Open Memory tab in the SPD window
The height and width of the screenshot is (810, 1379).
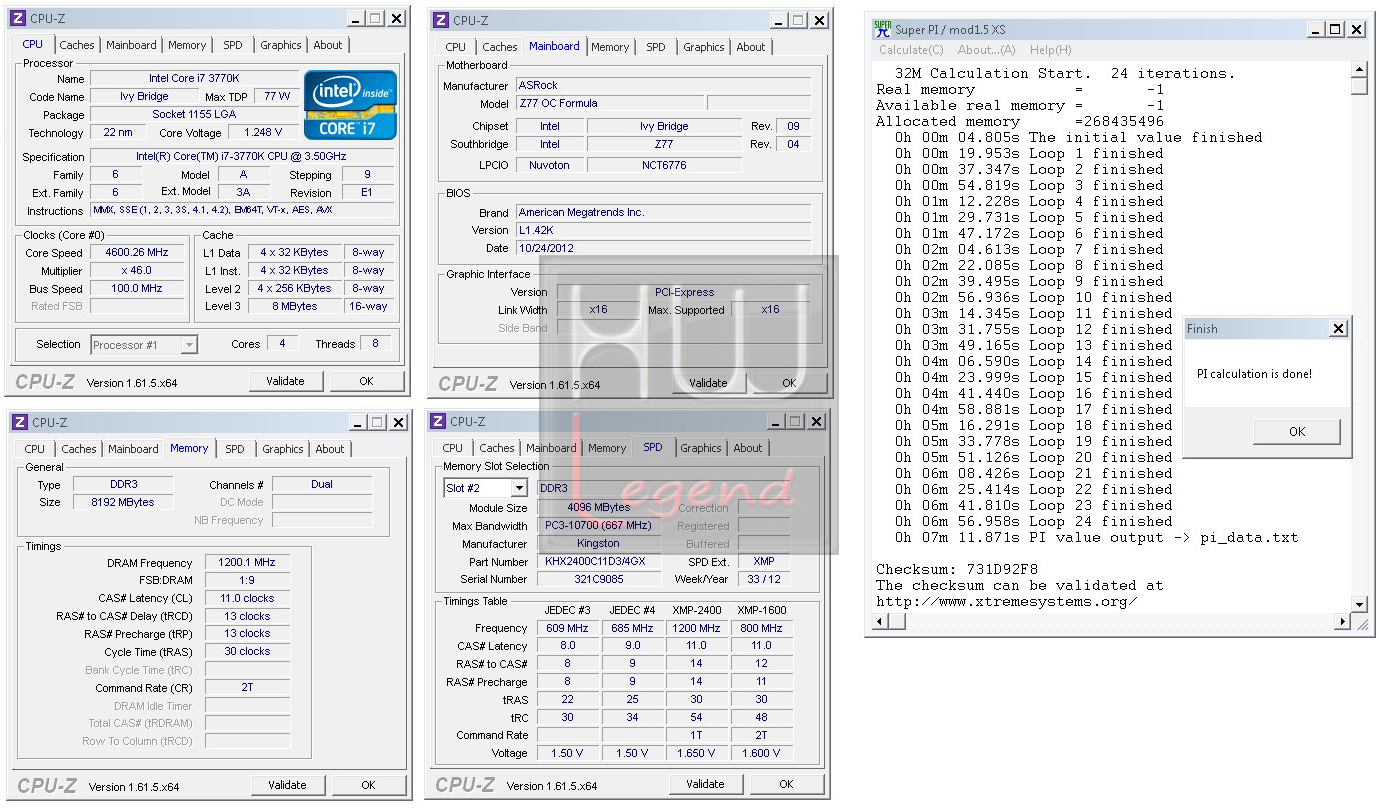click(607, 448)
